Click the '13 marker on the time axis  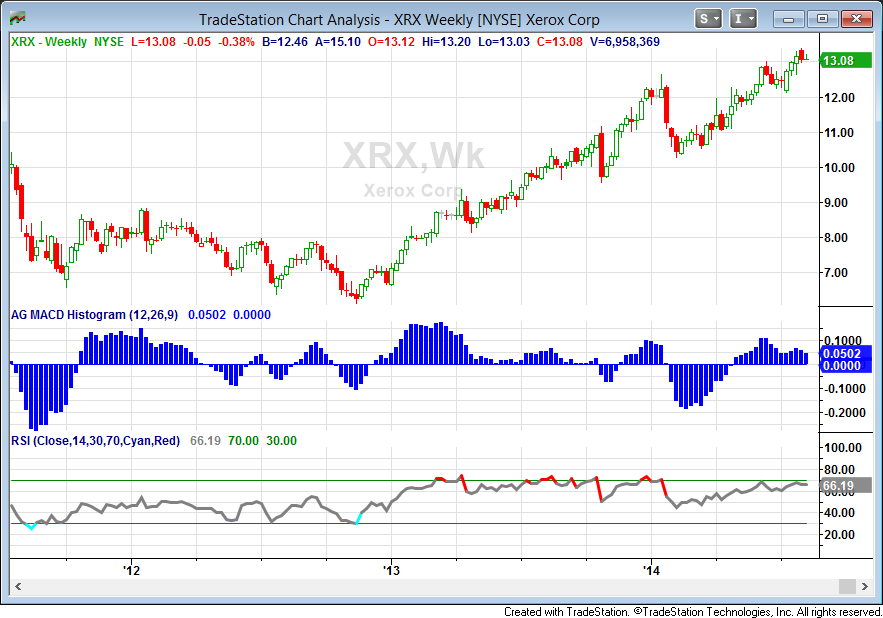[391, 570]
